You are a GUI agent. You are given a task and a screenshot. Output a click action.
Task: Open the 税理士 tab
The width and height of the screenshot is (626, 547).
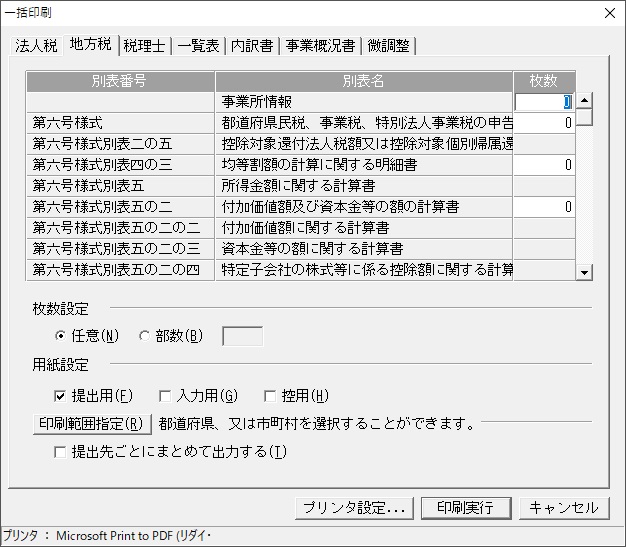coord(144,46)
